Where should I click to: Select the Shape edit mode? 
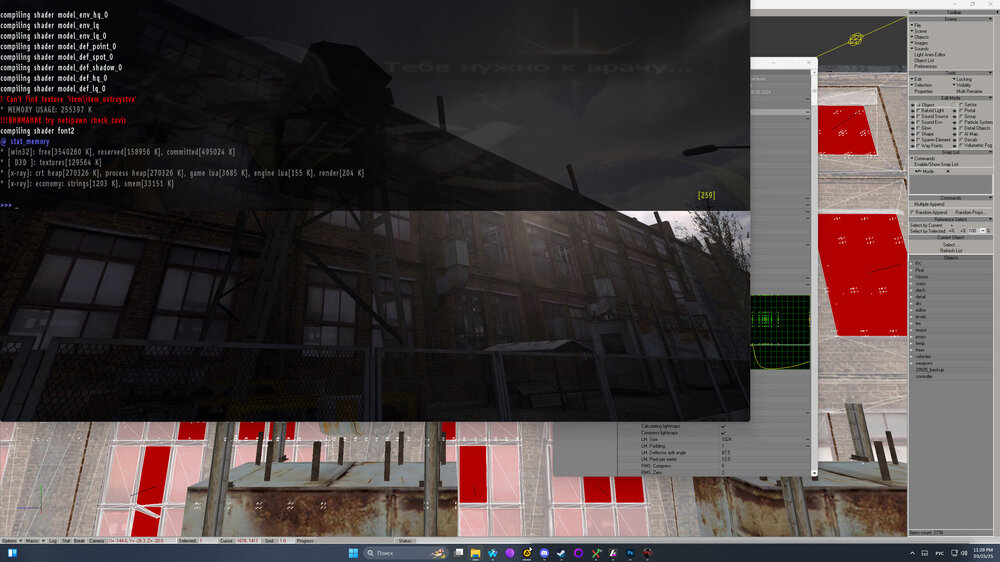[x=926, y=134]
